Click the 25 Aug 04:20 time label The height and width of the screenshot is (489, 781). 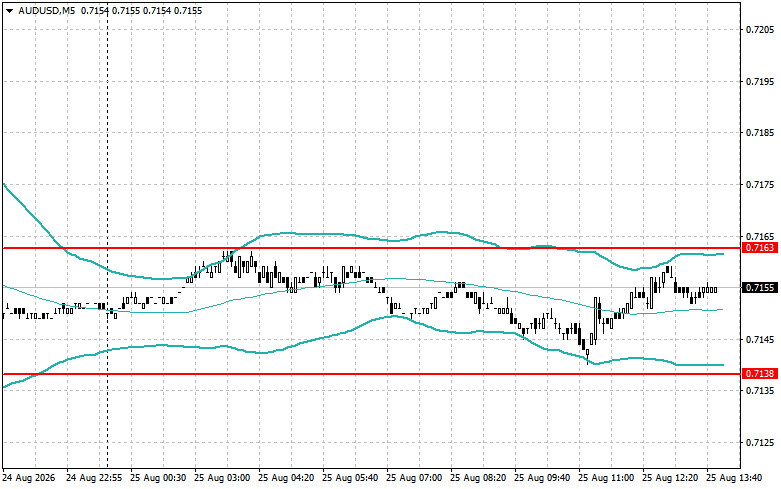[286, 478]
